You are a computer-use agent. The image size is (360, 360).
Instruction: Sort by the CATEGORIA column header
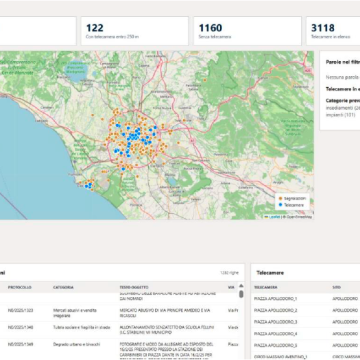[63, 287]
